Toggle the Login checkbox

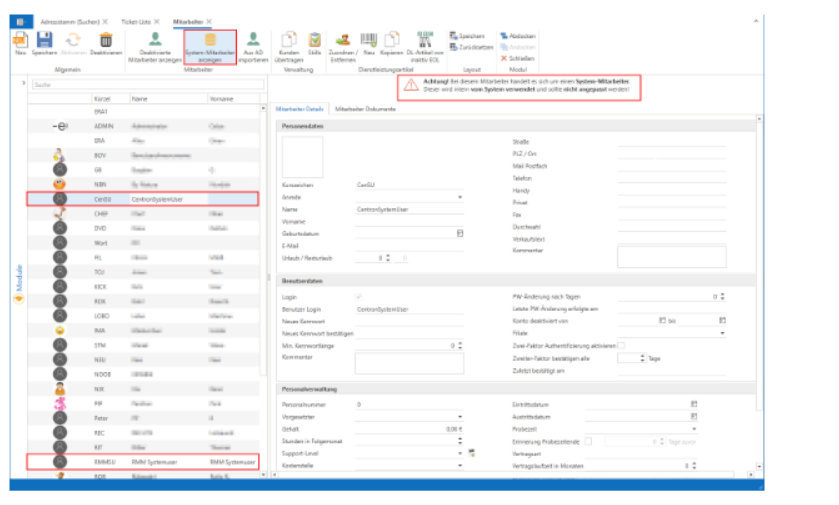point(359,297)
